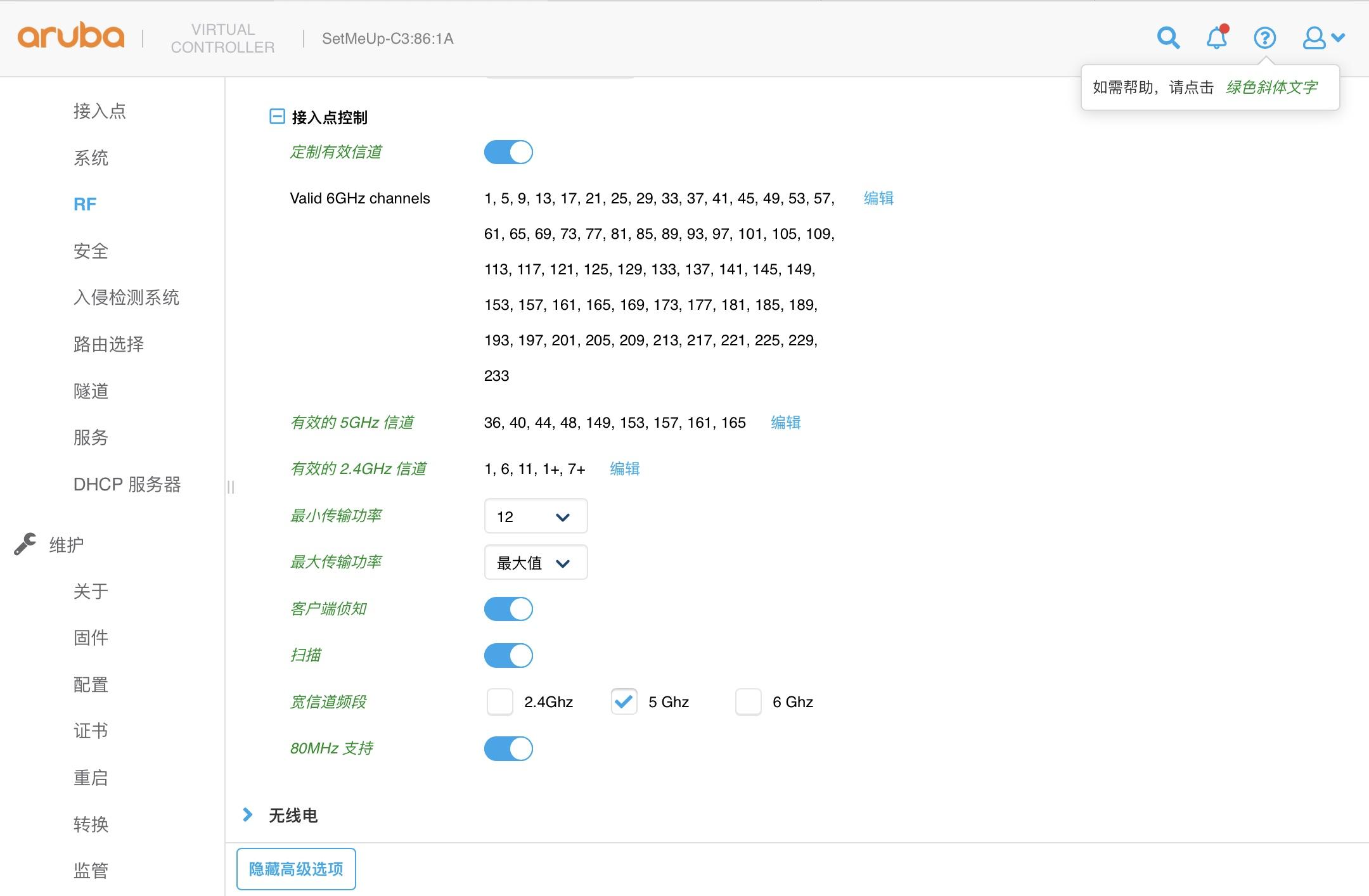Open the search icon in the header
1369x896 pixels.
(x=1168, y=38)
